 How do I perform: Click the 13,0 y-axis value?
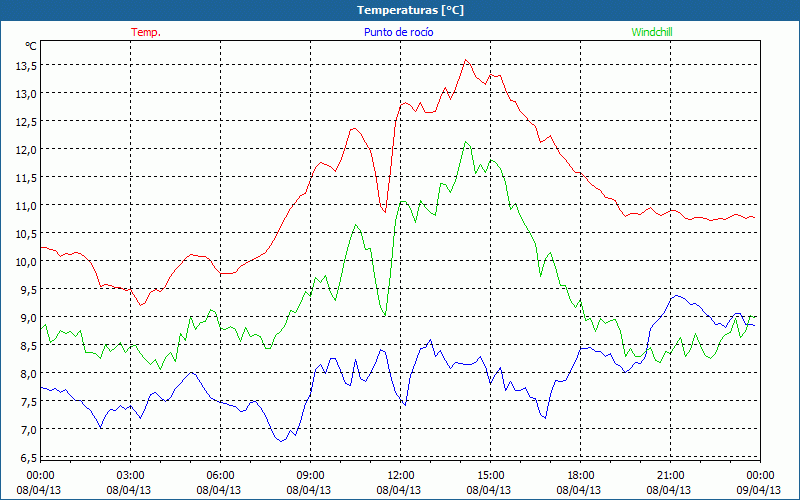26,93
